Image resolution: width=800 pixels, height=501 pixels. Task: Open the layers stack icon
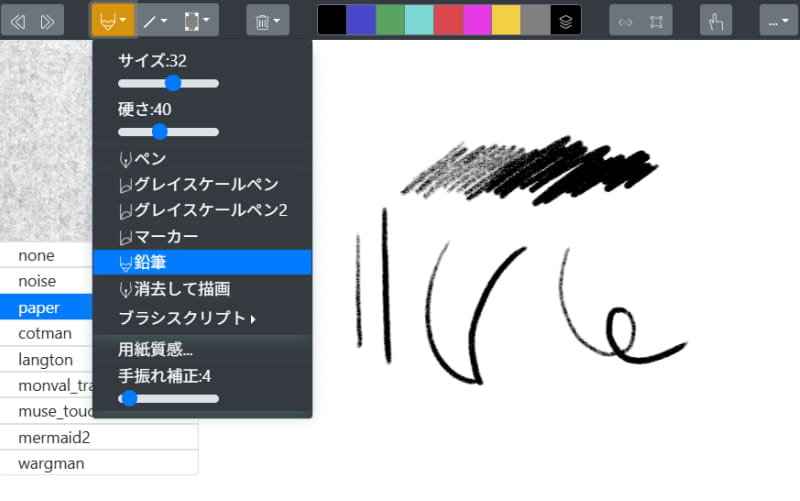(565, 20)
